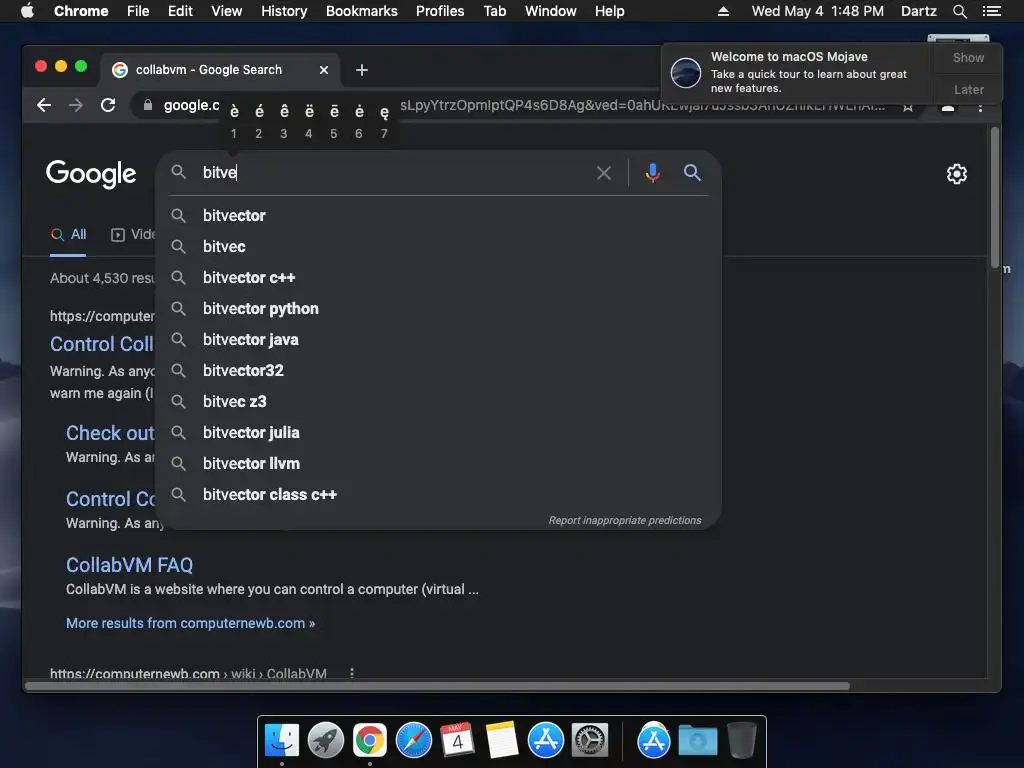Open Calendar from the dock

(457, 741)
